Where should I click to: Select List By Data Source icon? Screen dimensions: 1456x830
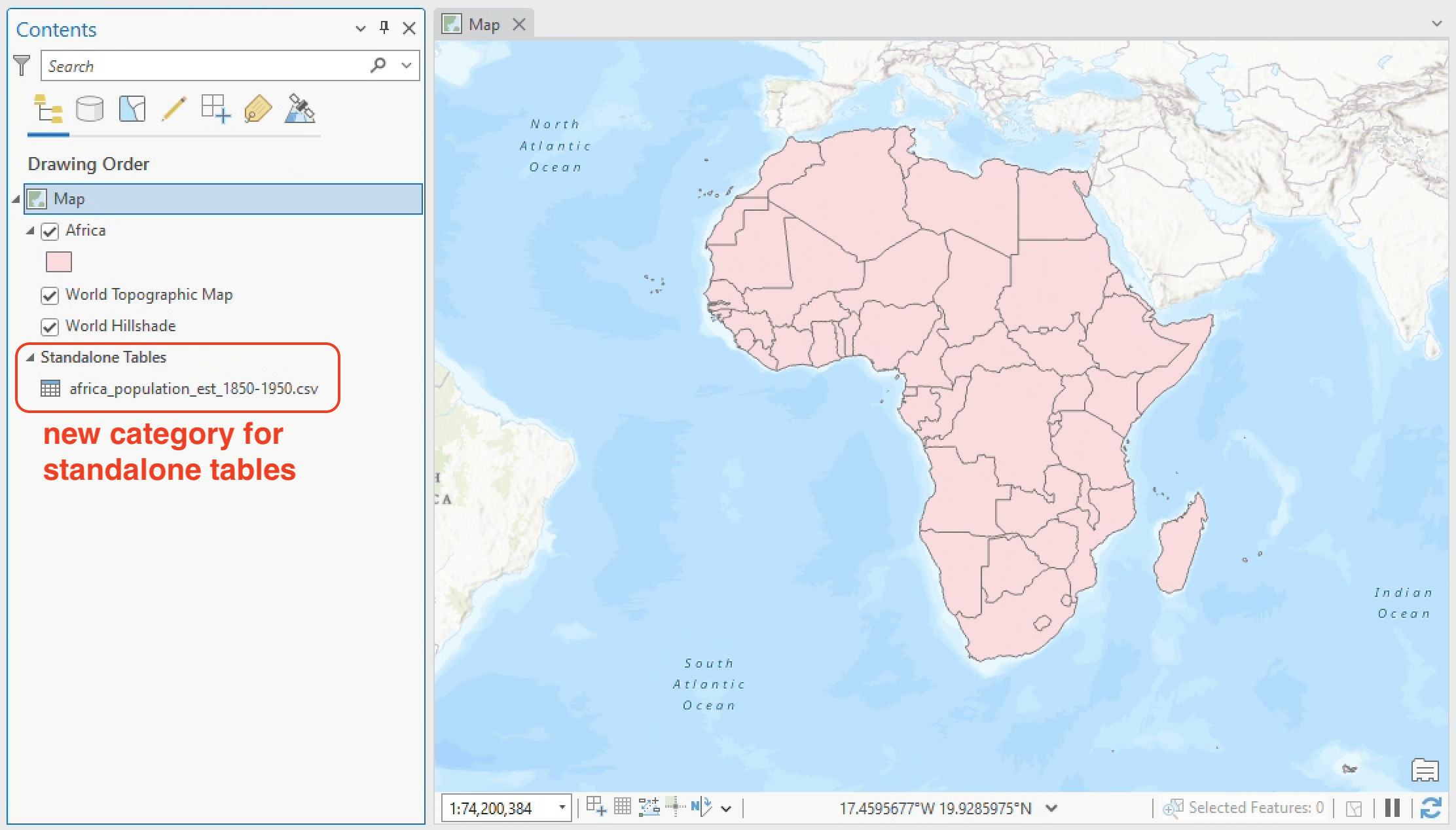tap(90, 109)
